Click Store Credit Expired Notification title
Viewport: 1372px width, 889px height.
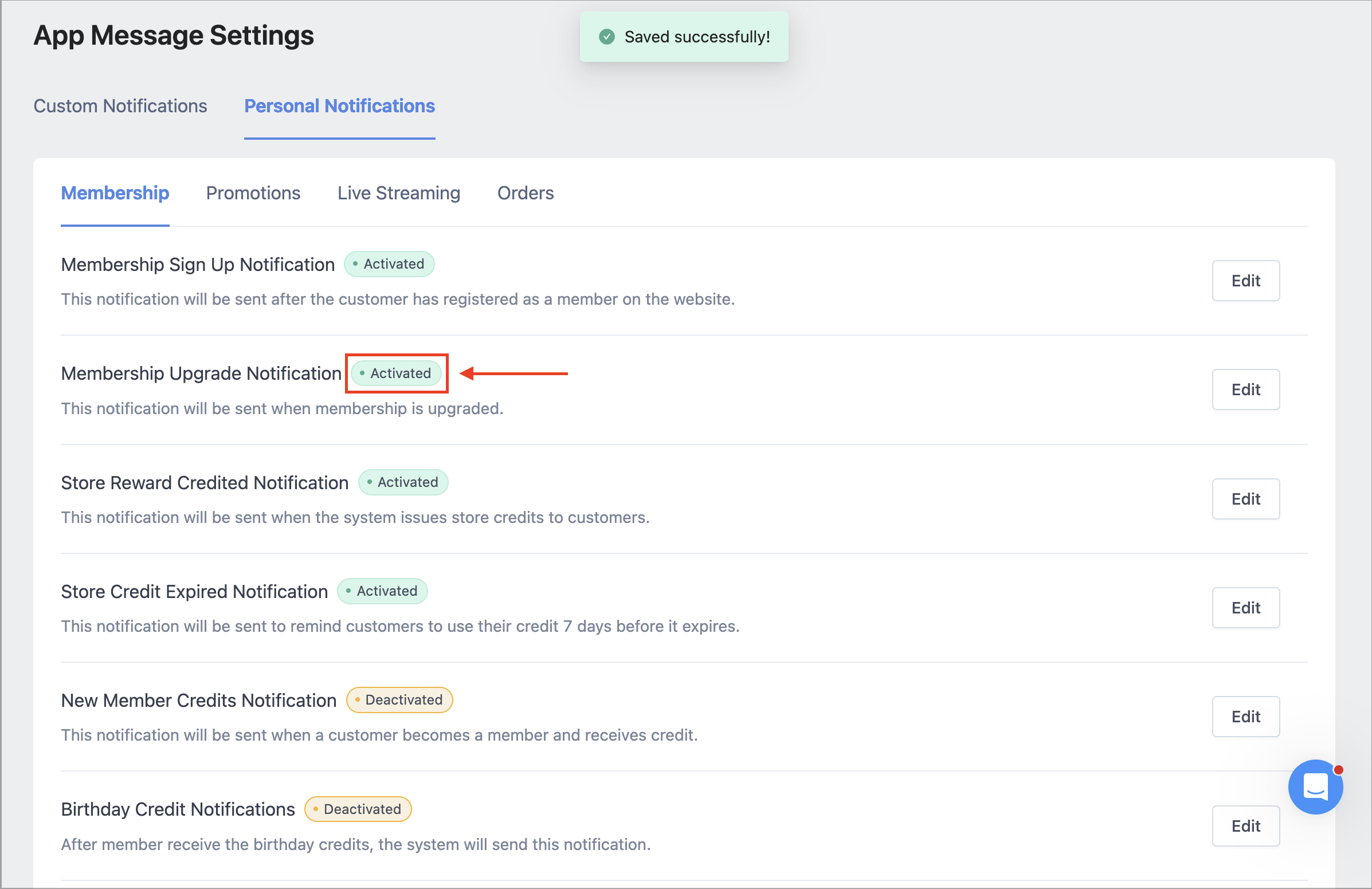pos(194,592)
